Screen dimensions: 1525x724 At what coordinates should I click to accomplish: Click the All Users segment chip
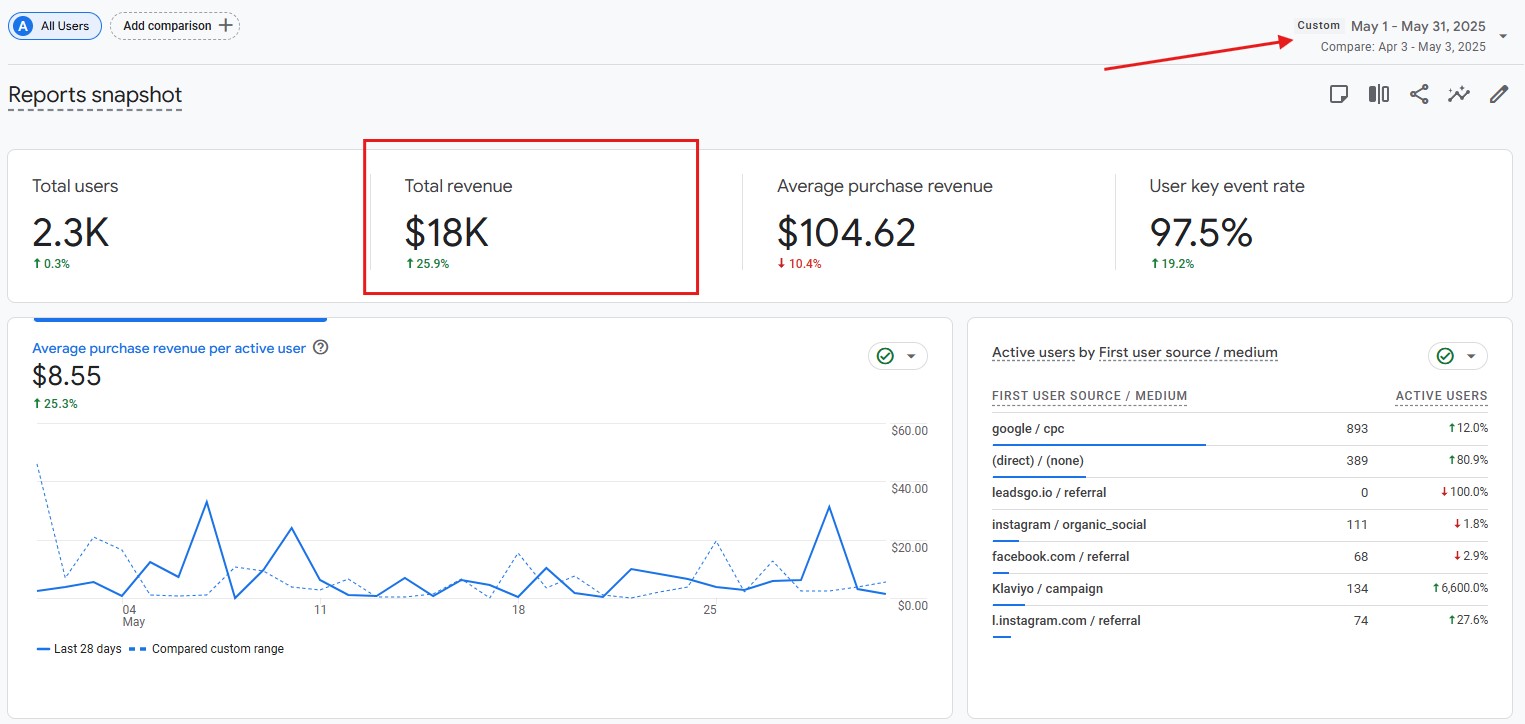point(55,25)
